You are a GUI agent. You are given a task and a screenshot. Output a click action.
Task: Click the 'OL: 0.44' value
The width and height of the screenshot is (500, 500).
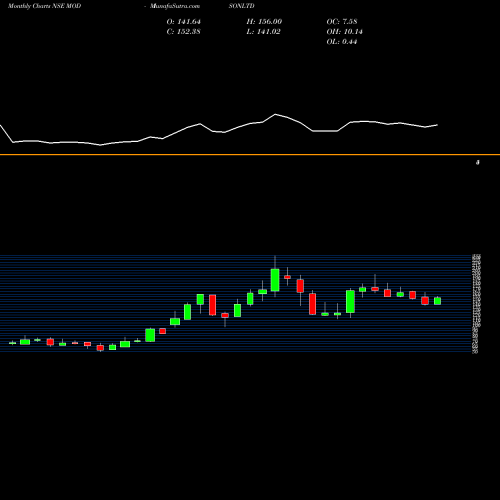pyautogui.click(x=342, y=41)
